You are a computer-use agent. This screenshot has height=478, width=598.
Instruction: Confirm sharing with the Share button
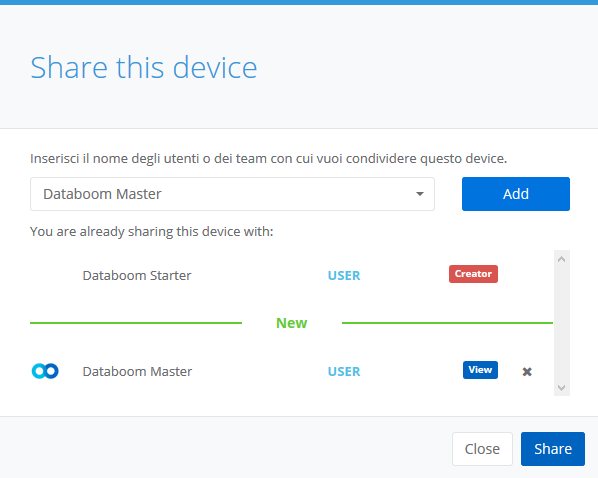[553, 449]
